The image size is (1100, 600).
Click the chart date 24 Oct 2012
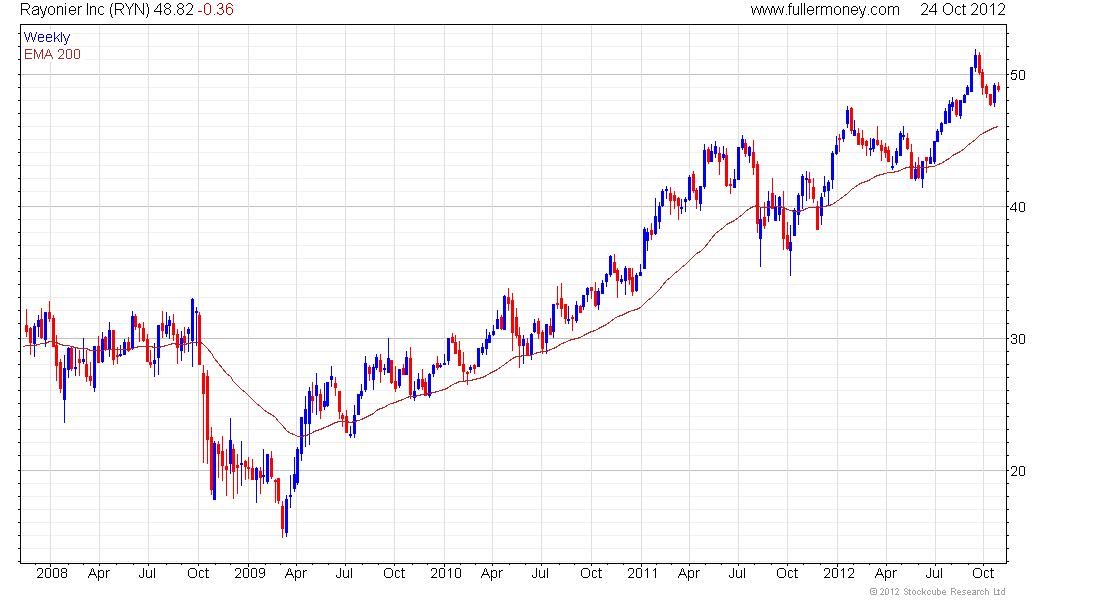[962, 10]
